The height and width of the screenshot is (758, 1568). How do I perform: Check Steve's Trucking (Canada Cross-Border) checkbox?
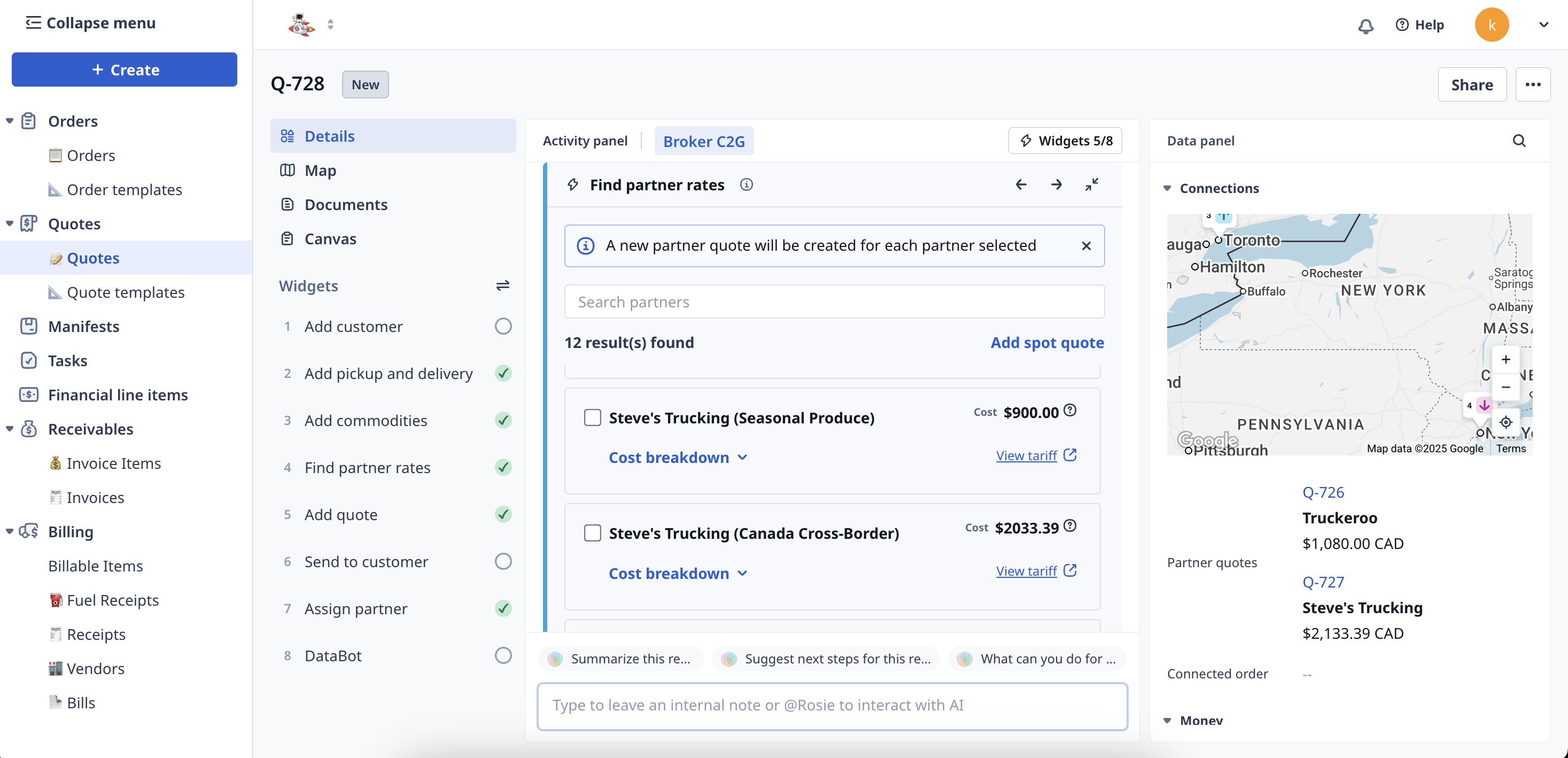point(592,533)
